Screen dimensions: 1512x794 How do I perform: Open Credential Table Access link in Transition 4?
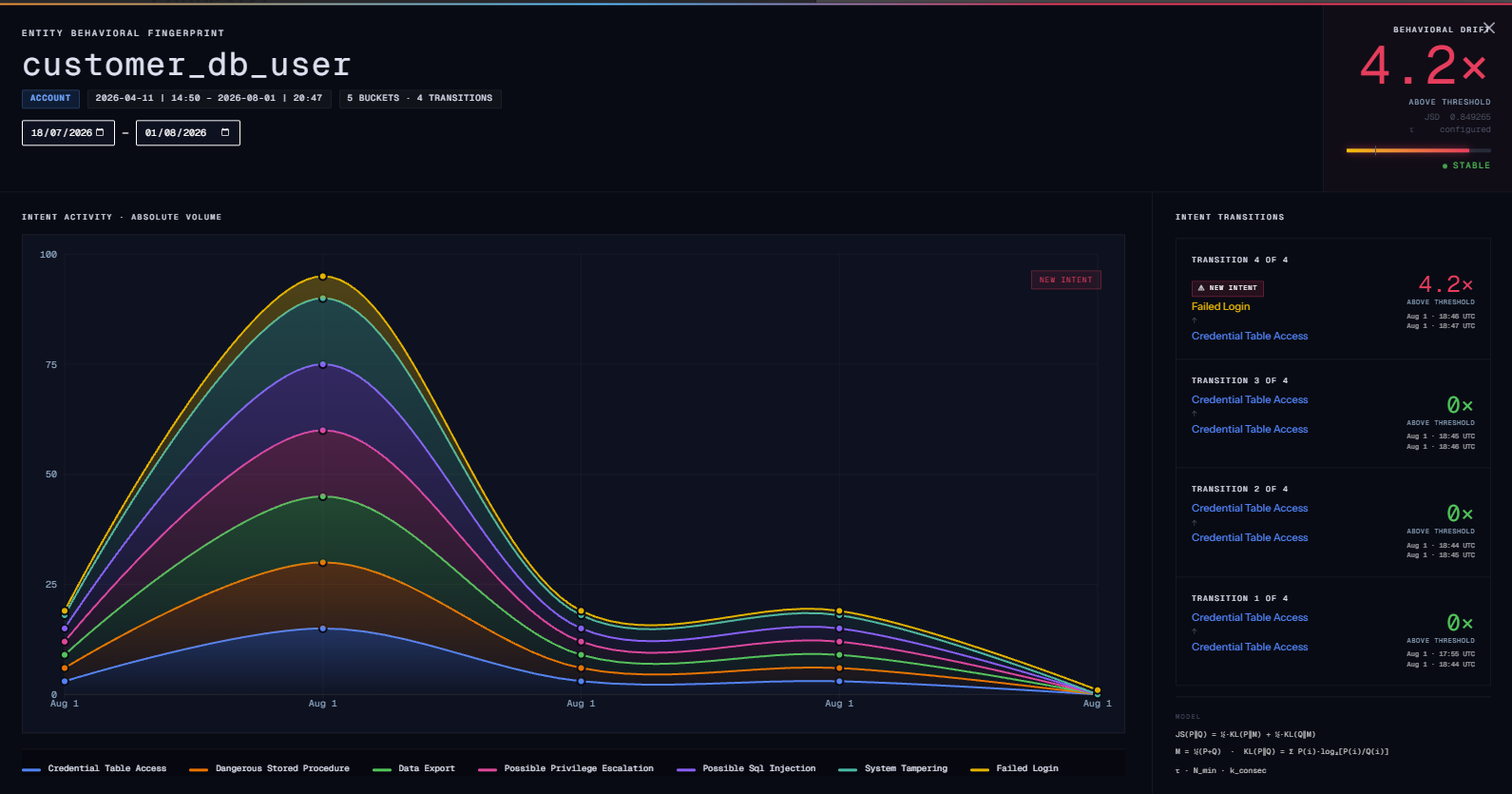tap(1250, 336)
